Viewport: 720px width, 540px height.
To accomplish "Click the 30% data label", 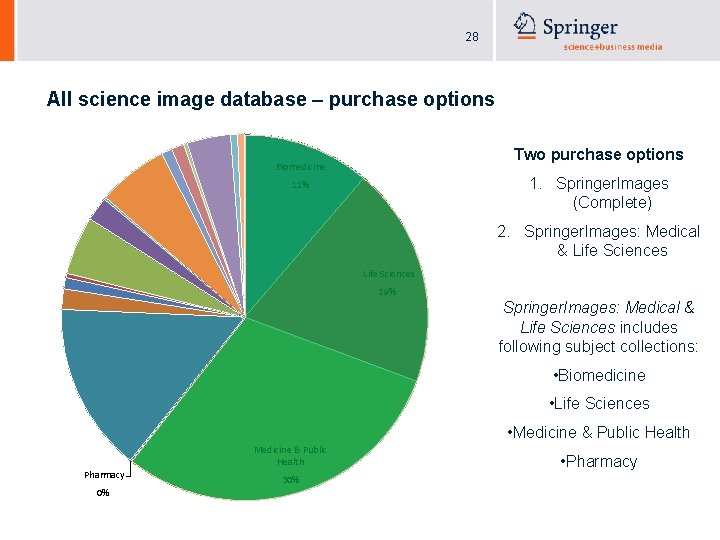I will 290,481.
